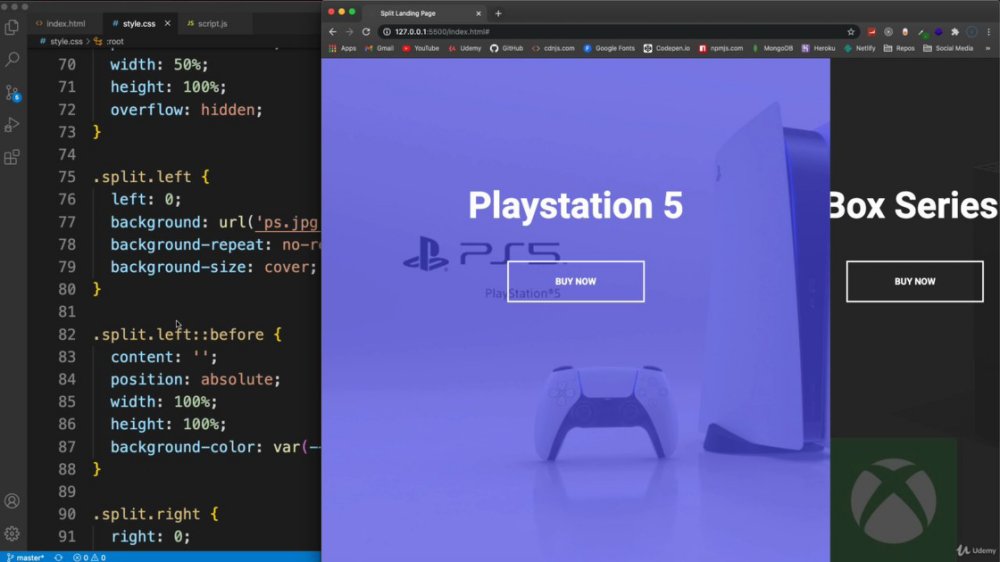Open the errors and warnings count
1000x562 pixels.
coord(89,558)
